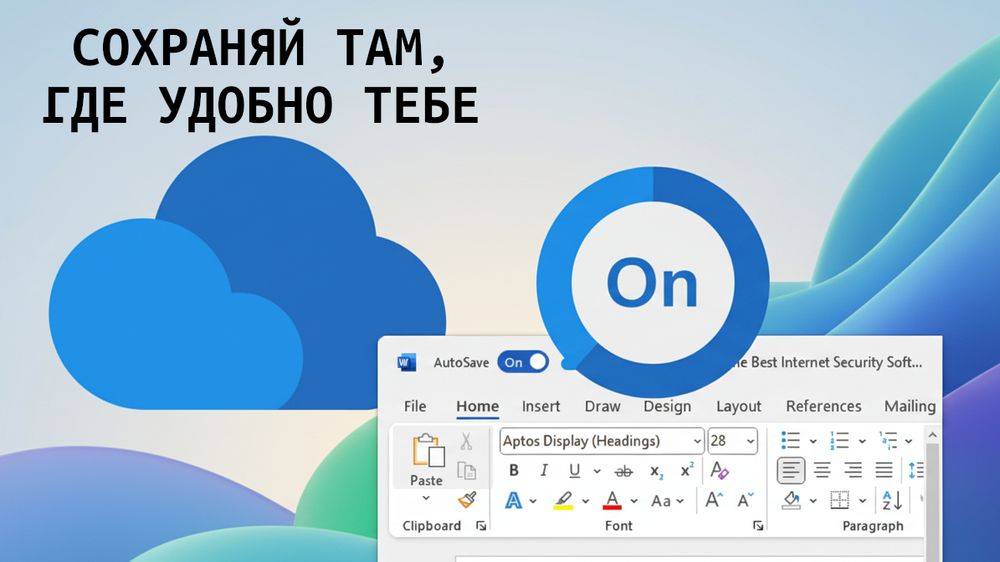Screen dimensions: 1000x562
Task: Expand the Text Effects dropdown arrow
Action: [x=533, y=501]
